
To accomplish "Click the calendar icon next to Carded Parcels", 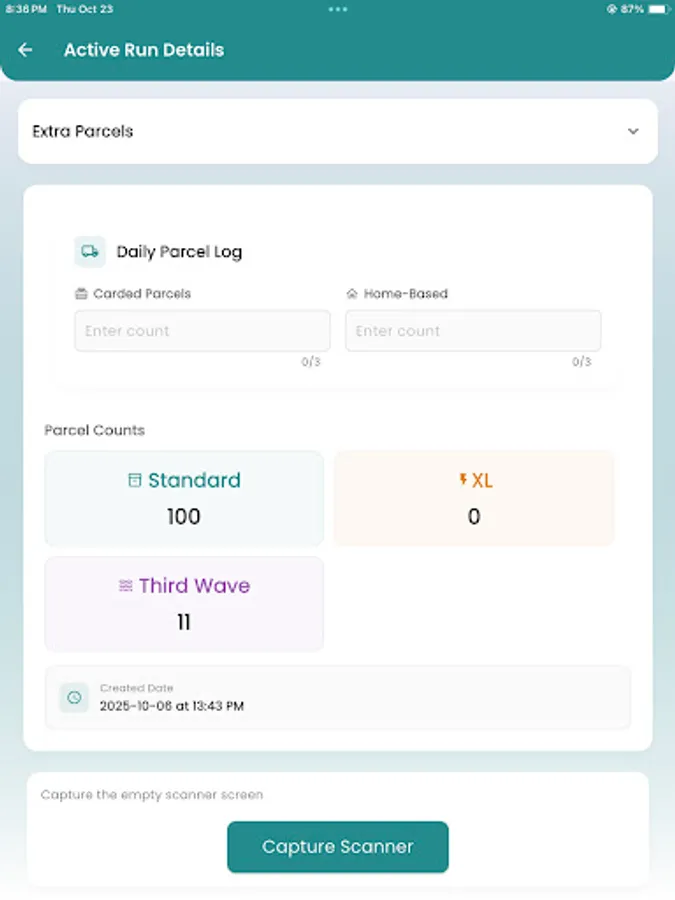I will tap(83, 293).
